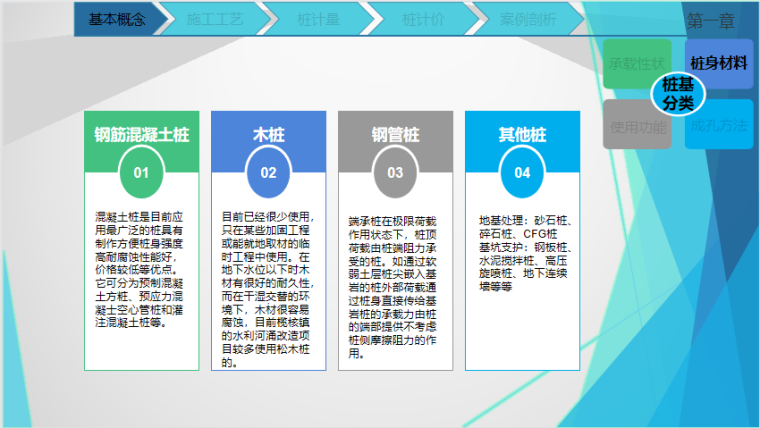760x428 pixels.
Task: Click the 第一章 chapter label
Action: coord(710,20)
